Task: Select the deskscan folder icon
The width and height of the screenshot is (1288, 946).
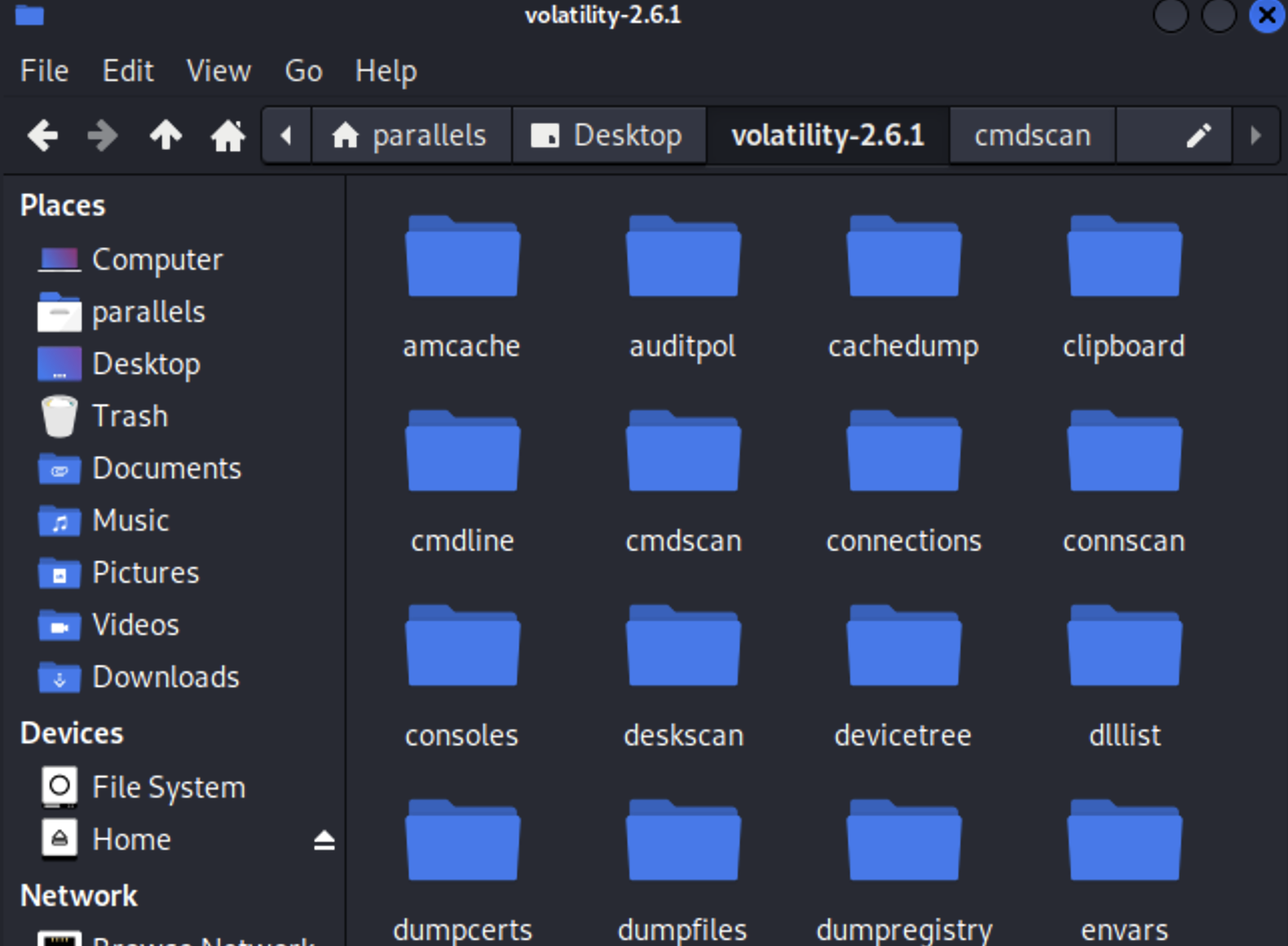Action: pyautogui.click(x=683, y=646)
